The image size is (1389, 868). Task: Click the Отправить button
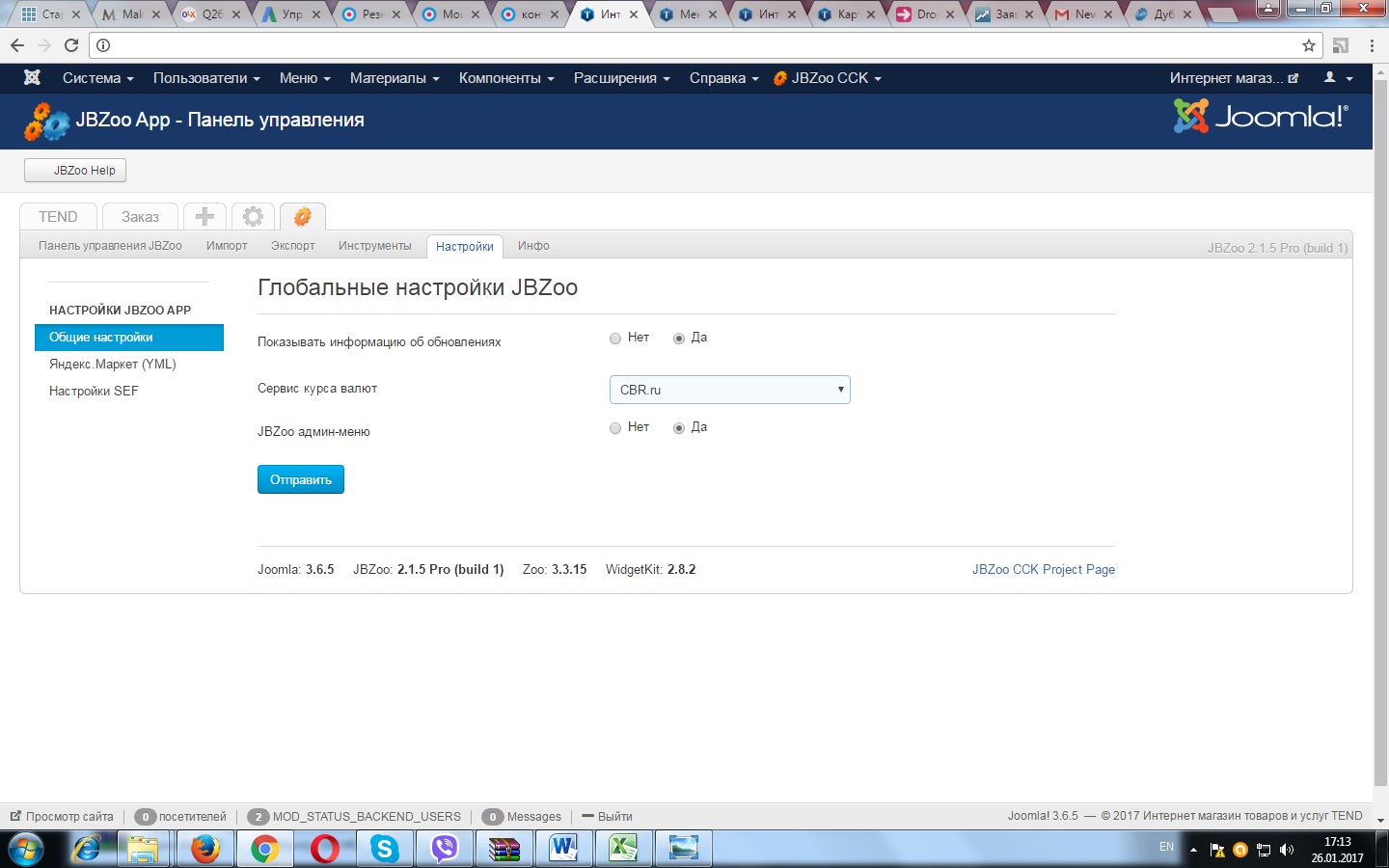coord(301,479)
